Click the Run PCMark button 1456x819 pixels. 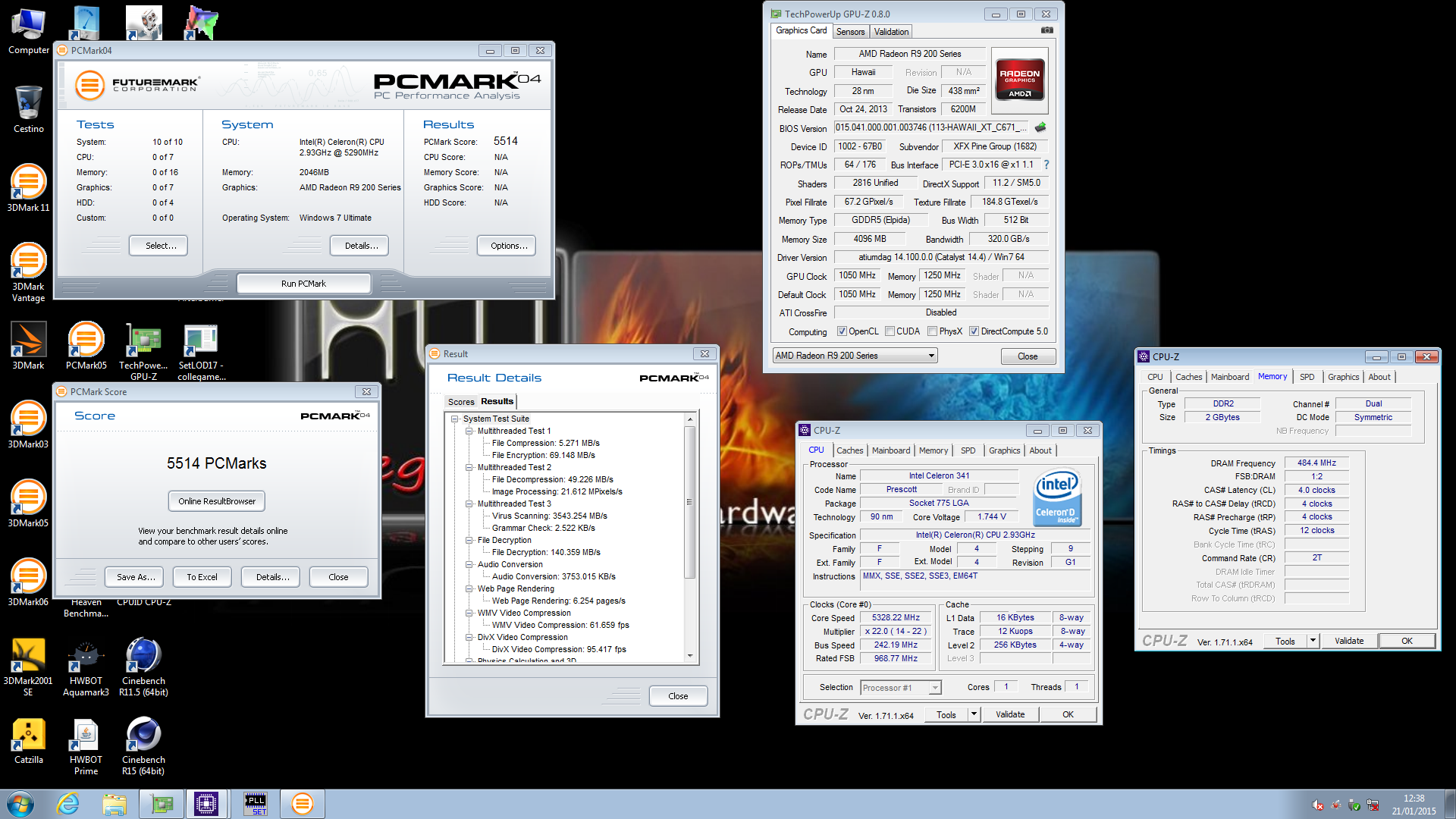coord(303,284)
